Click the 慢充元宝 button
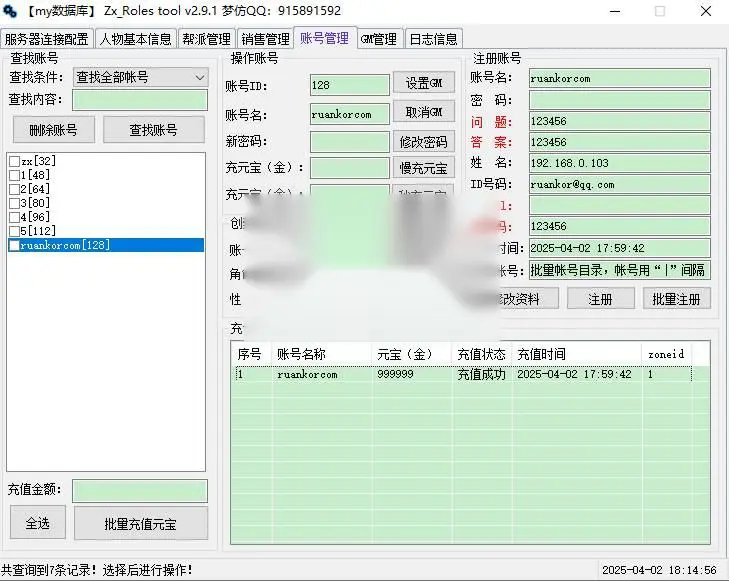This screenshot has width=729, height=581. pyautogui.click(x=424, y=168)
